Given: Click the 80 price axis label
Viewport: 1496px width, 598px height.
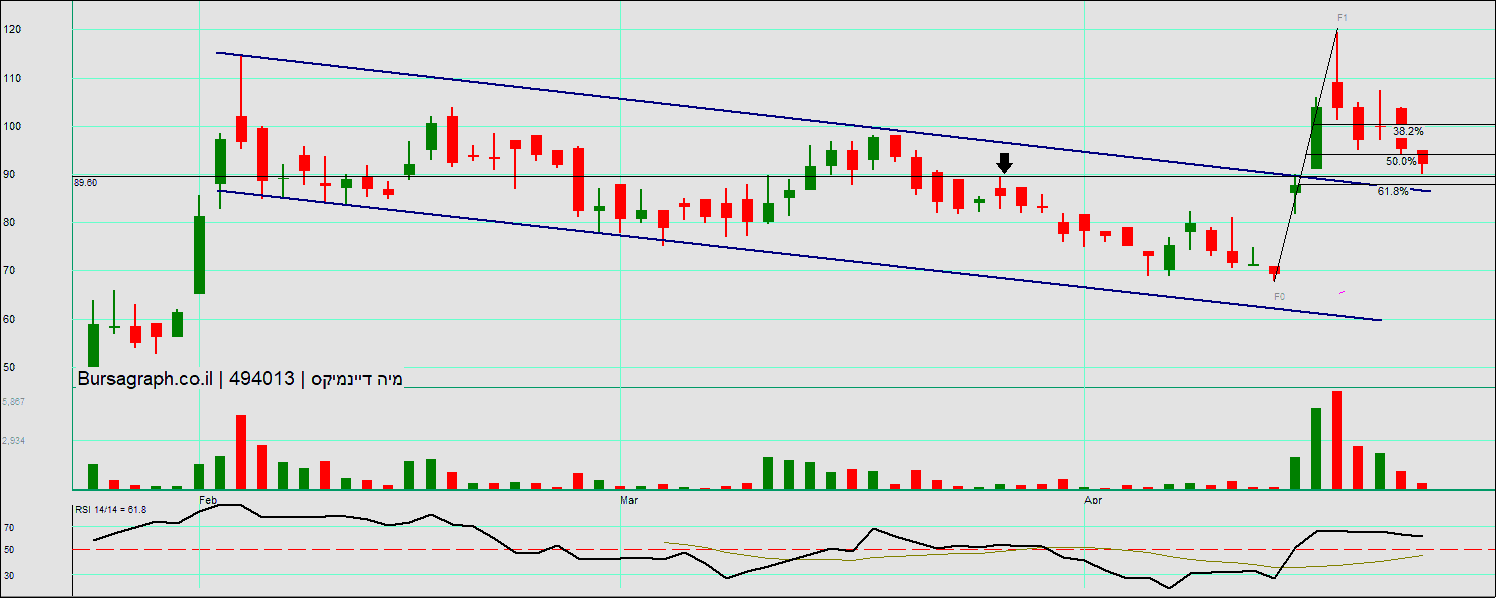Looking at the screenshot, I should 9,223.
